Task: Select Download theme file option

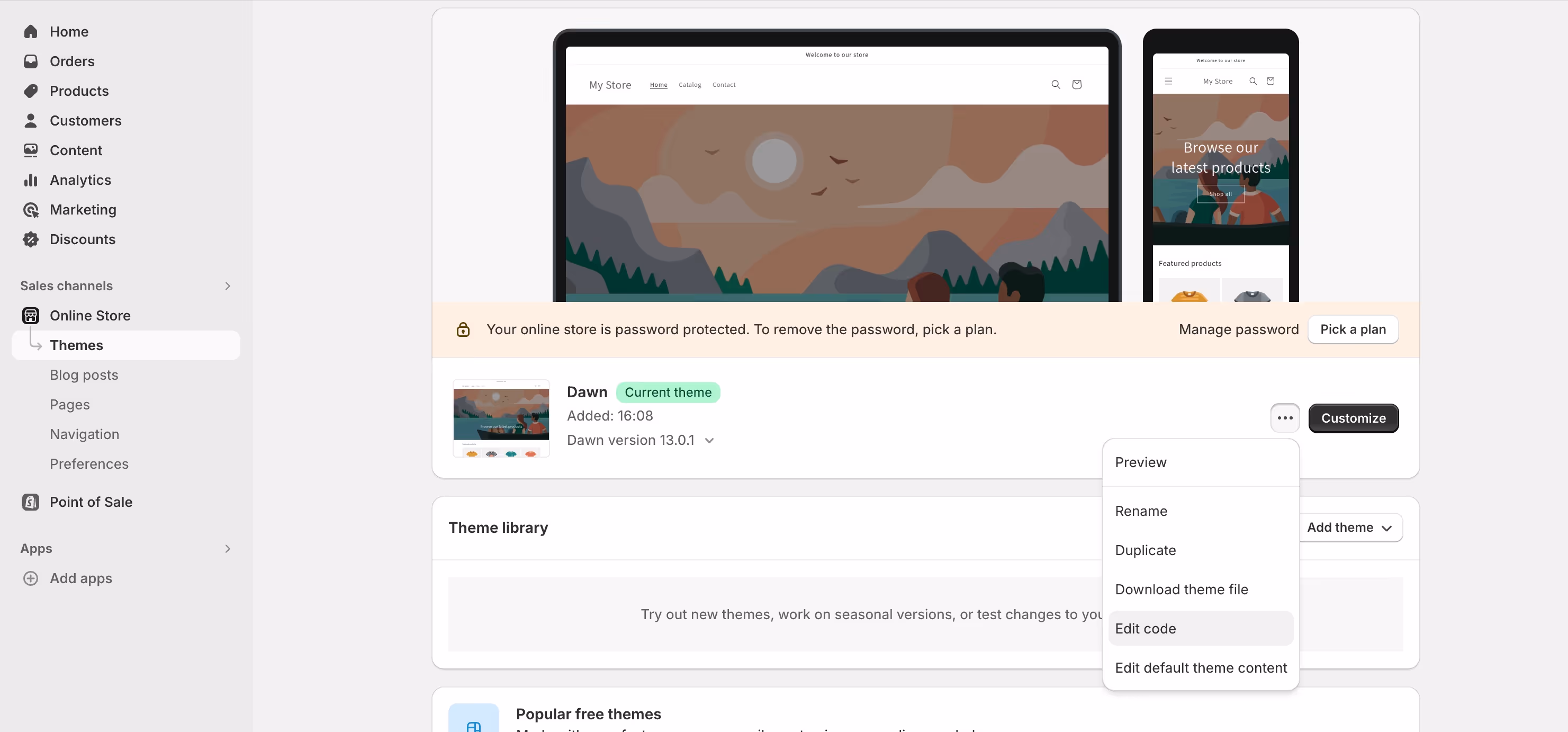Action: 1200,590
